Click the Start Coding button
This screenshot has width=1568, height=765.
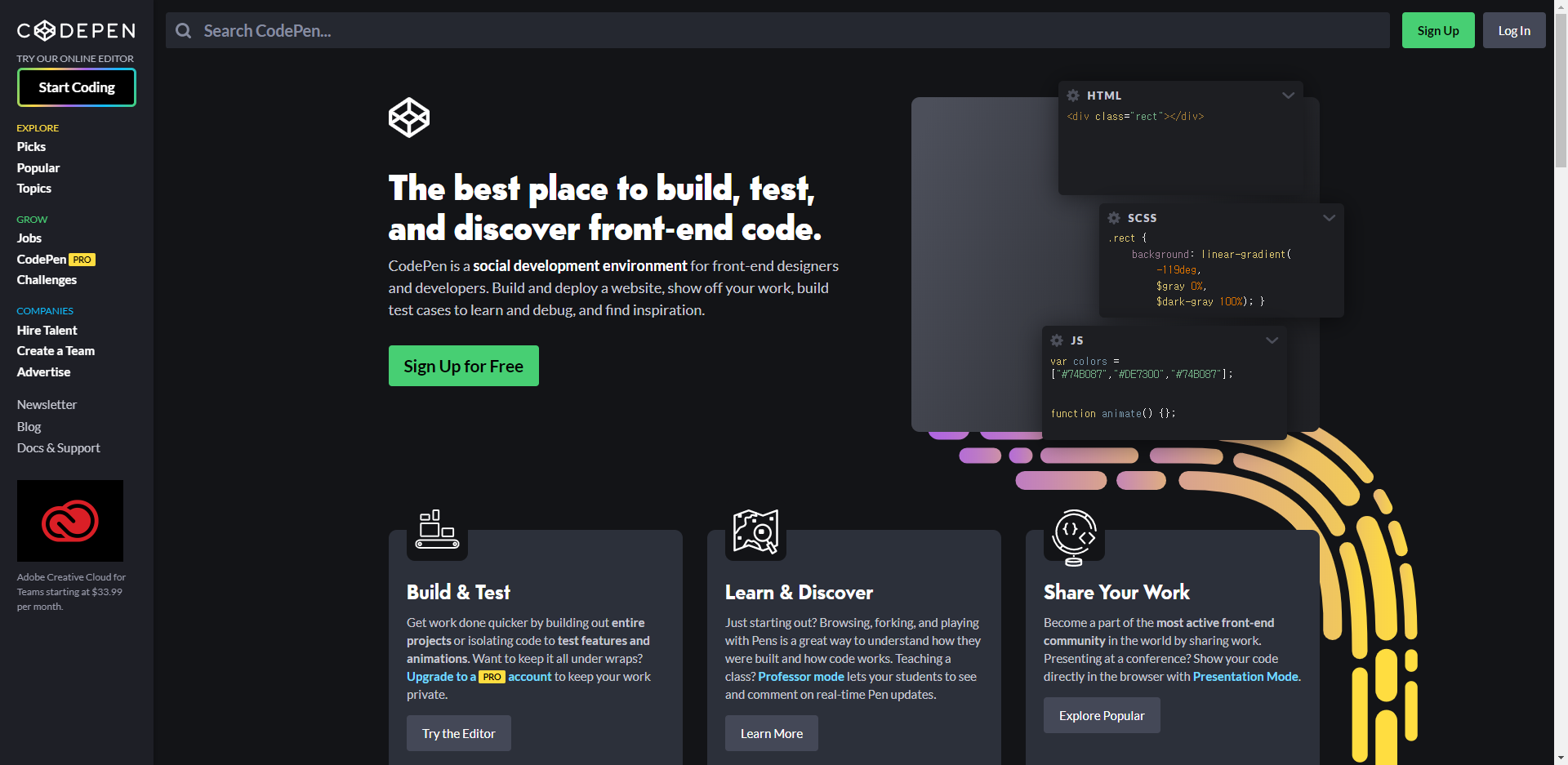click(77, 87)
